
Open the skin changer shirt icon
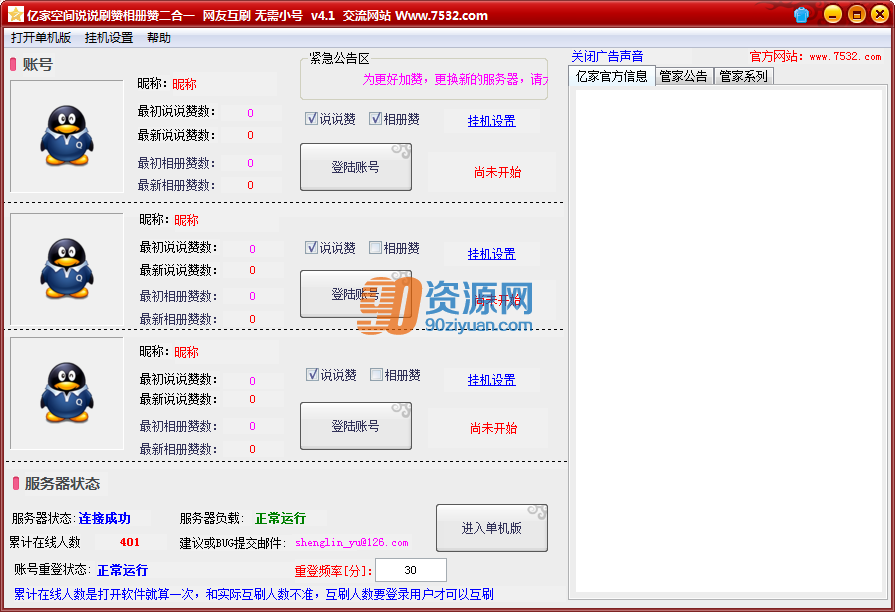coord(801,15)
